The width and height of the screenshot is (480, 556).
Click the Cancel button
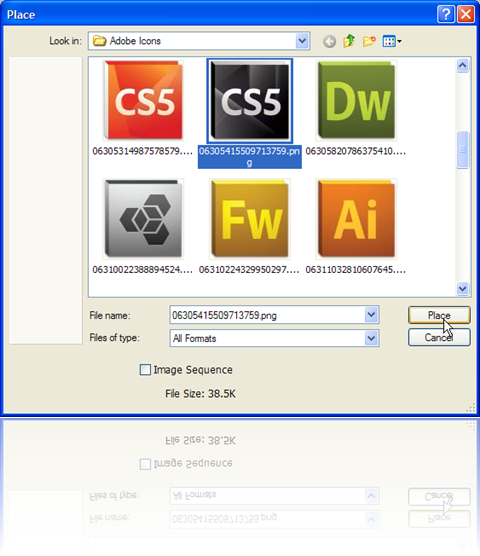439,337
